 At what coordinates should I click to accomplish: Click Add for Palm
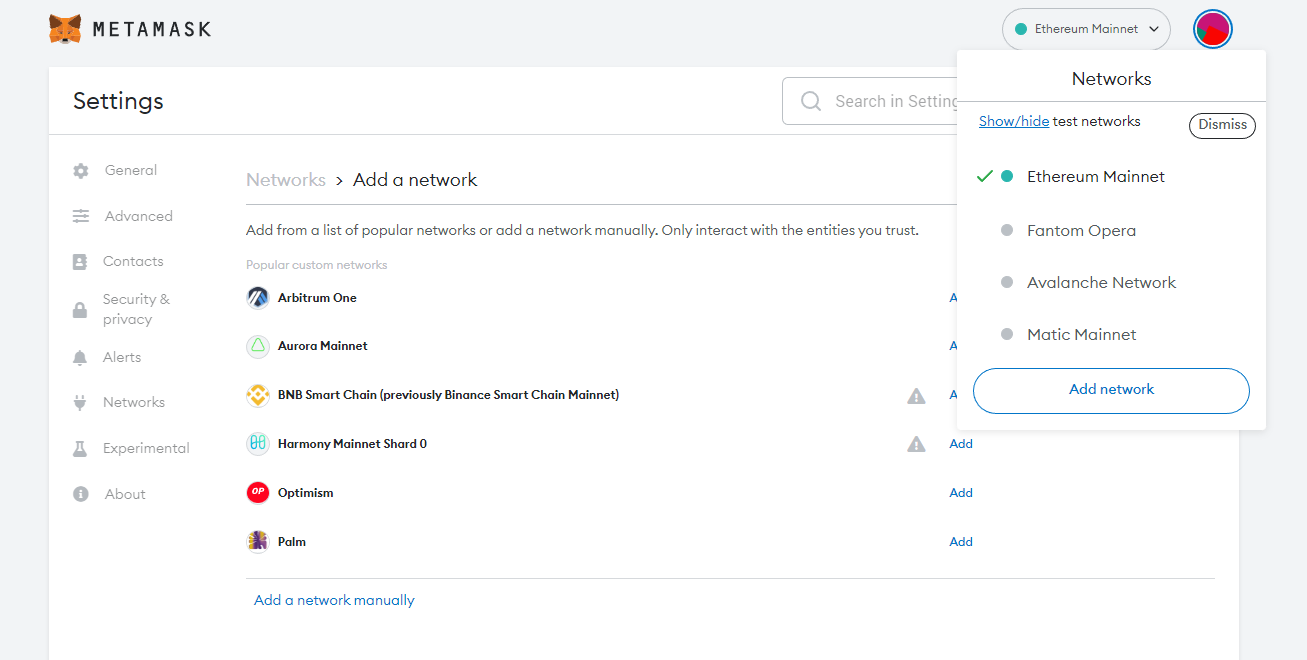(961, 542)
